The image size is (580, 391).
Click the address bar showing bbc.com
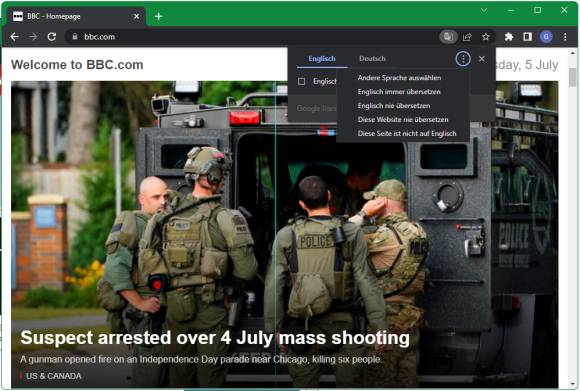252,37
